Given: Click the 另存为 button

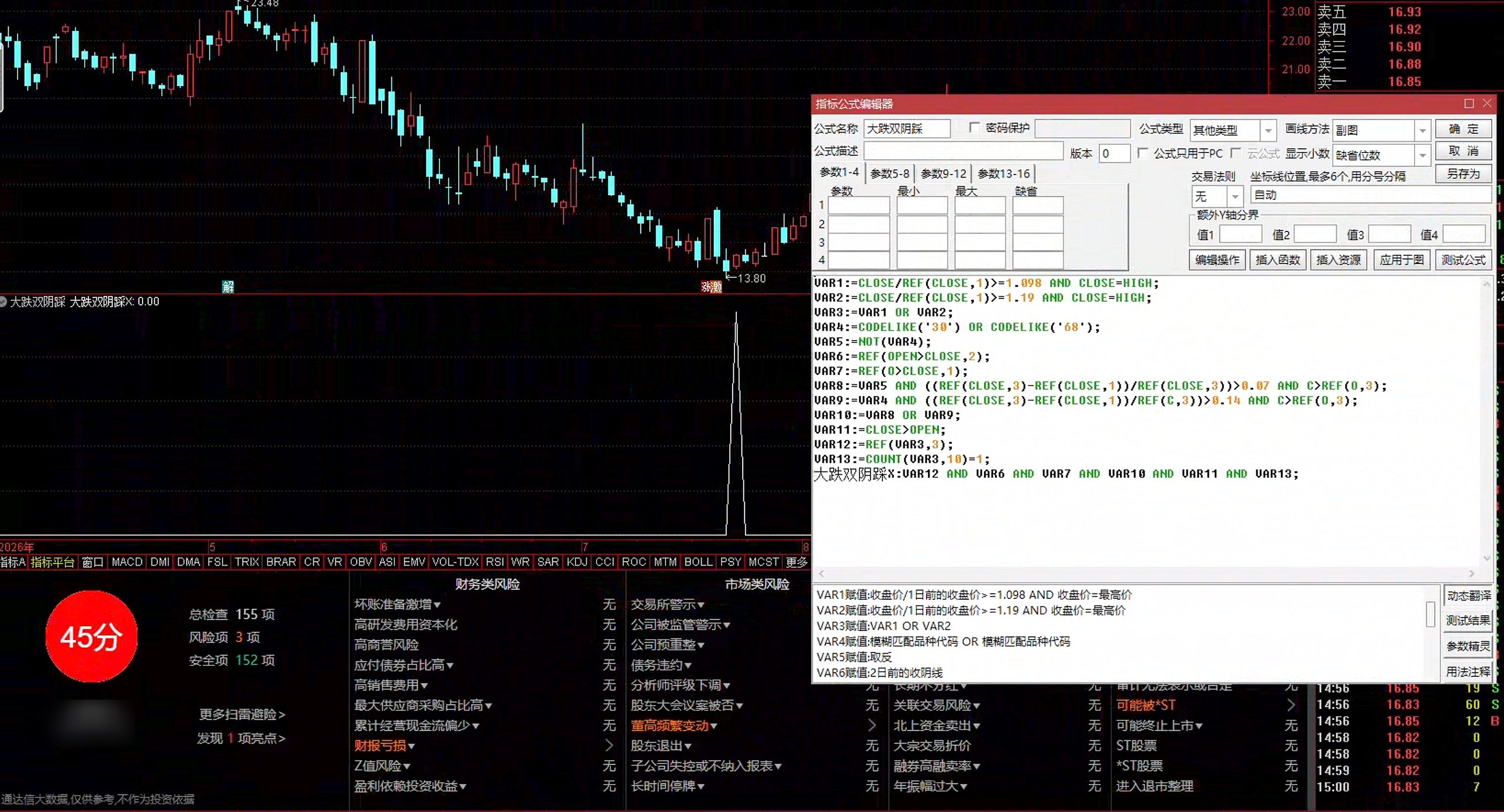Looking at the screenshot, I should pyautogui.click(x=1463, y=173).
